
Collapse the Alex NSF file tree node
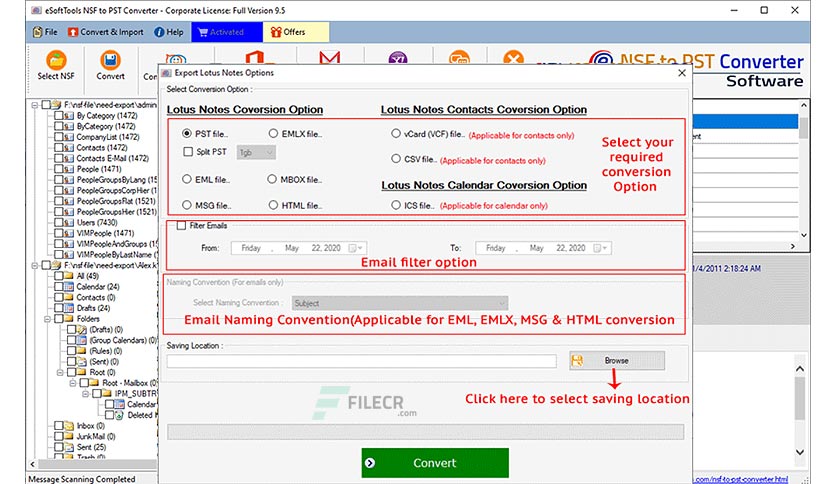coord(34,265)
